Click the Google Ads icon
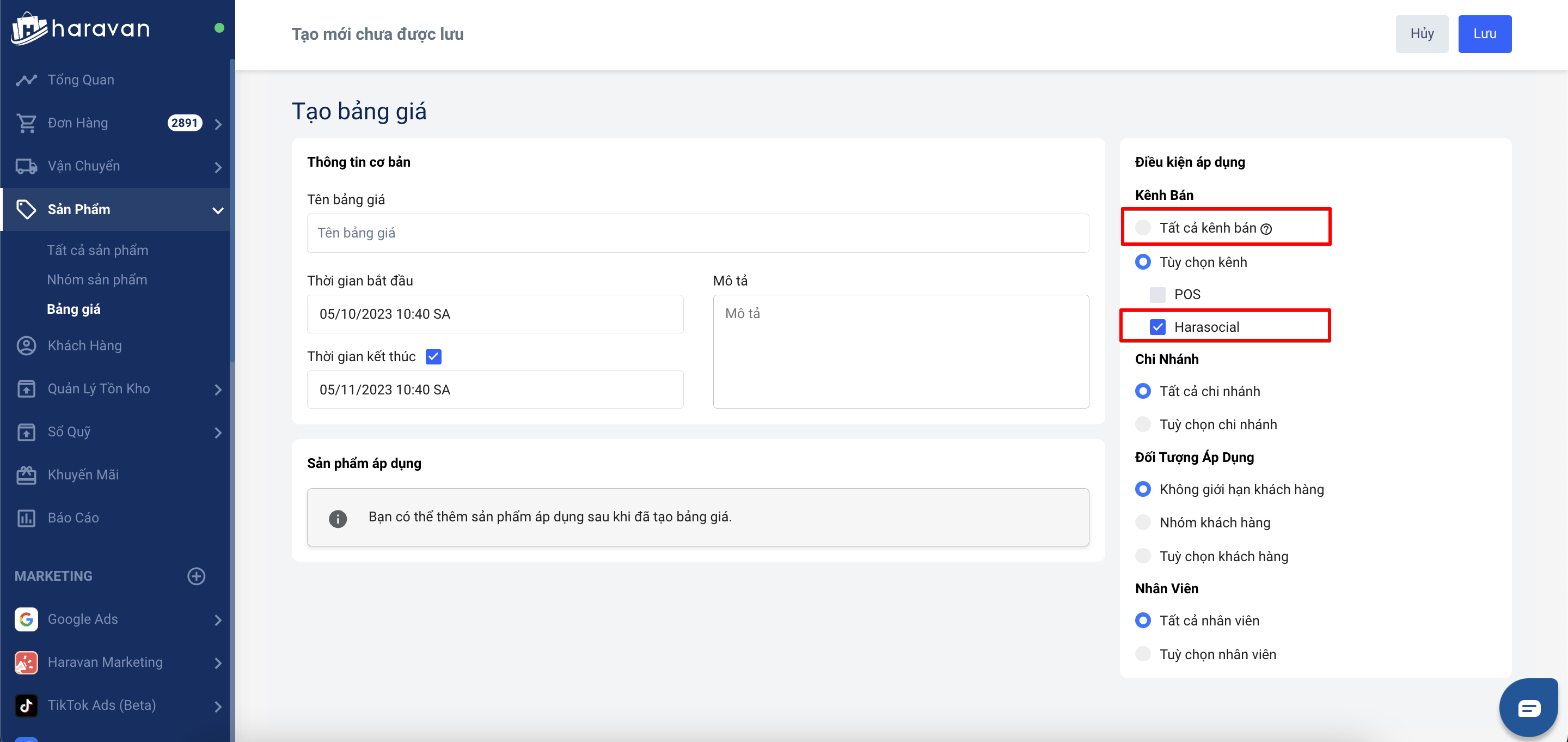The height and width of the screenshot is (742, 1568). (x=26, y=619)
